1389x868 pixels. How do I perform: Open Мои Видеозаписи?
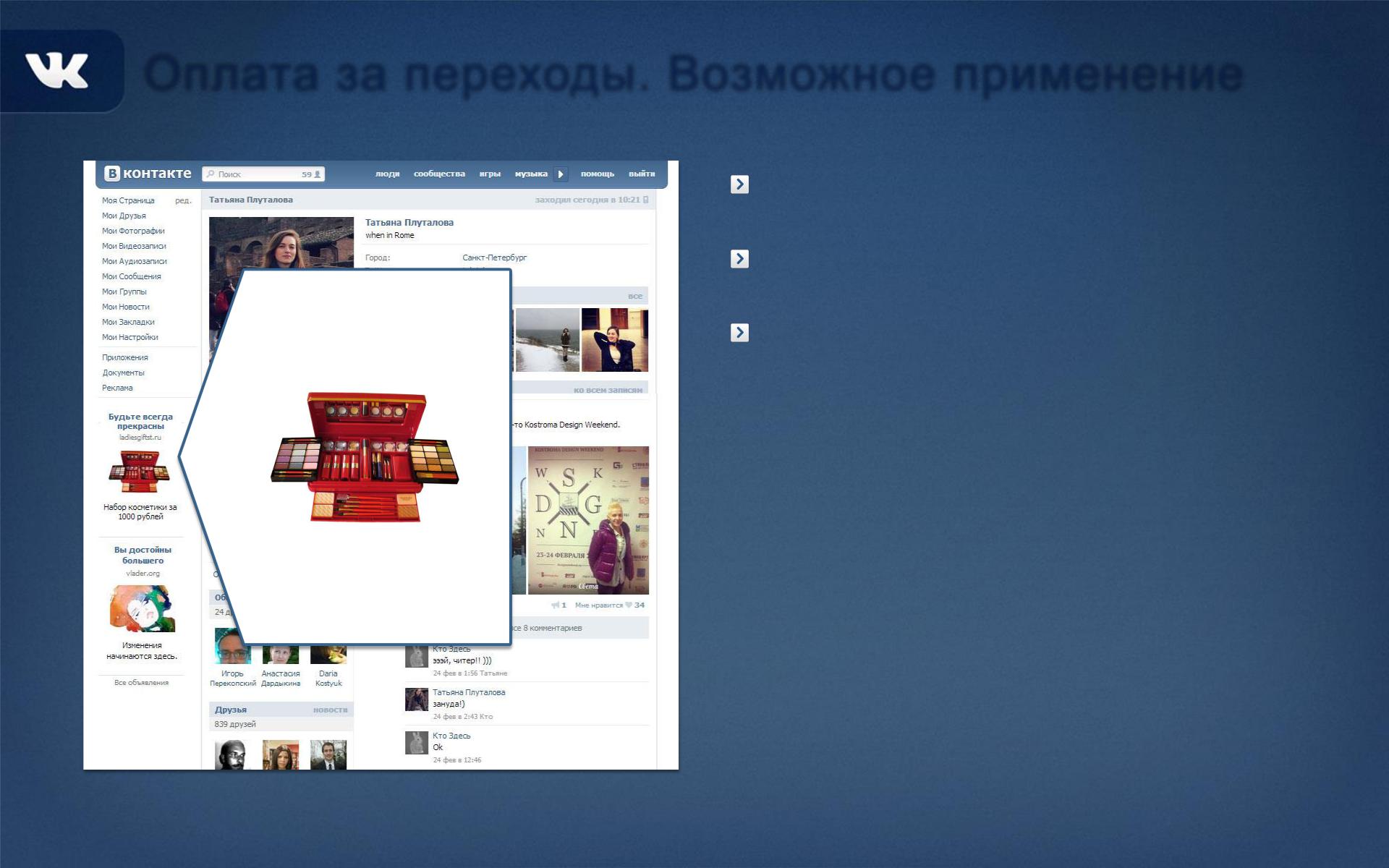pos(134,246)
